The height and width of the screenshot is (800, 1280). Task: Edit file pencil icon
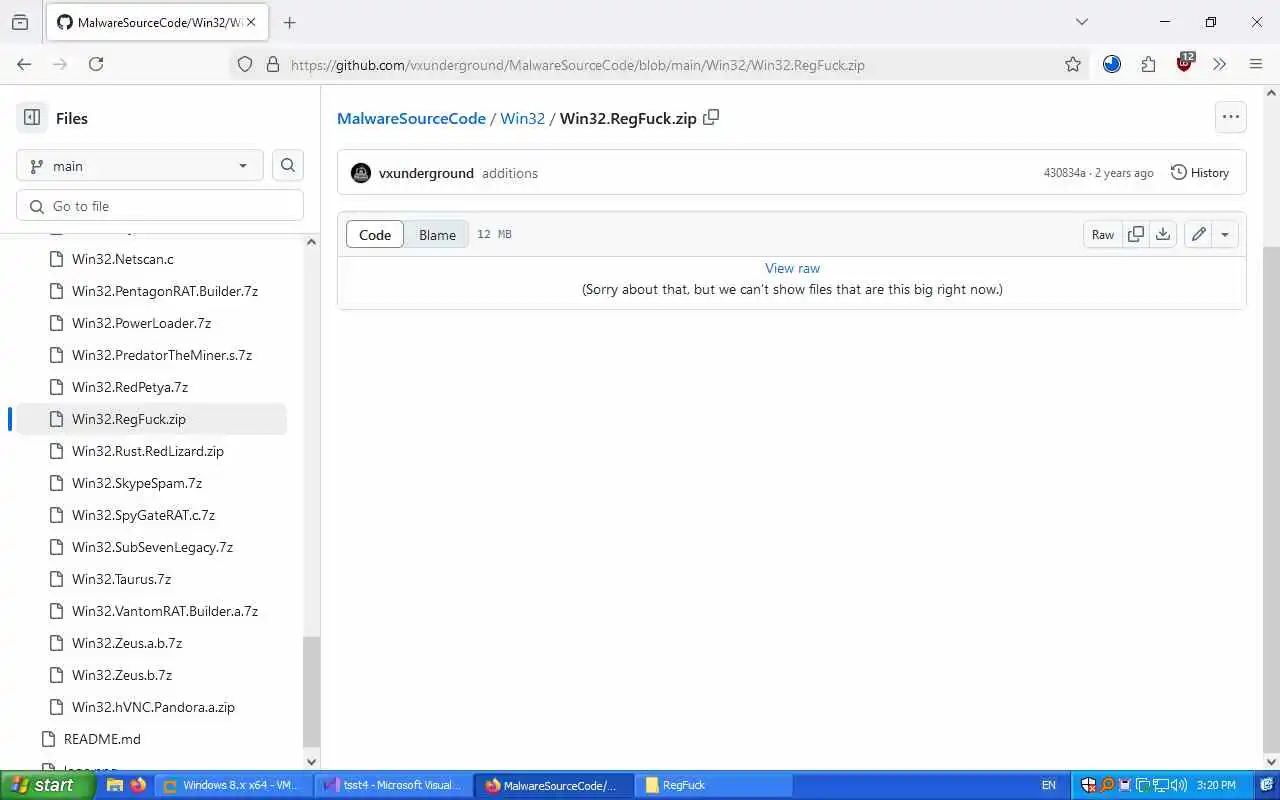(x=1198, y=234)
